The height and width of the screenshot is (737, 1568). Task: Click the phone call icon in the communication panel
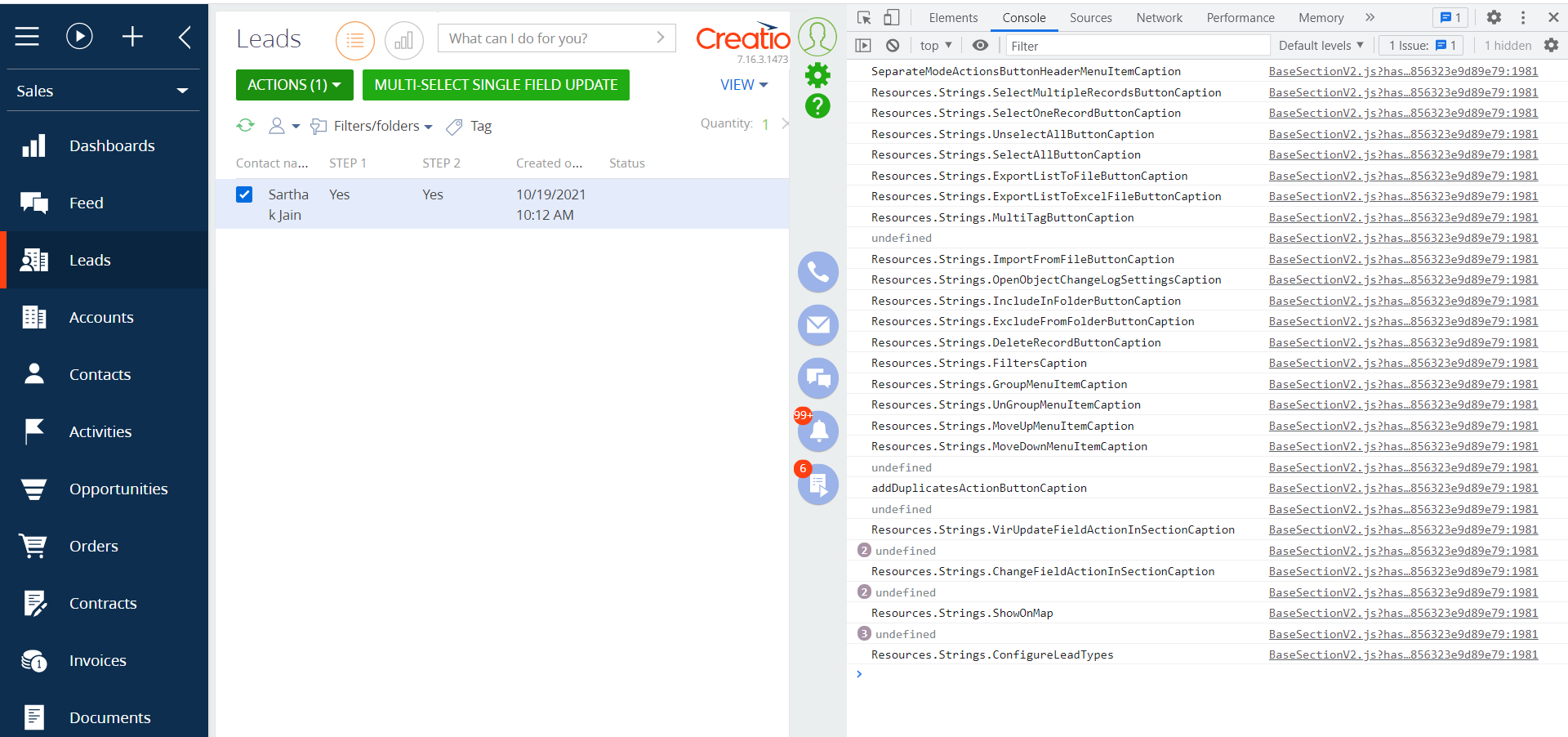[x=817, y=272]
